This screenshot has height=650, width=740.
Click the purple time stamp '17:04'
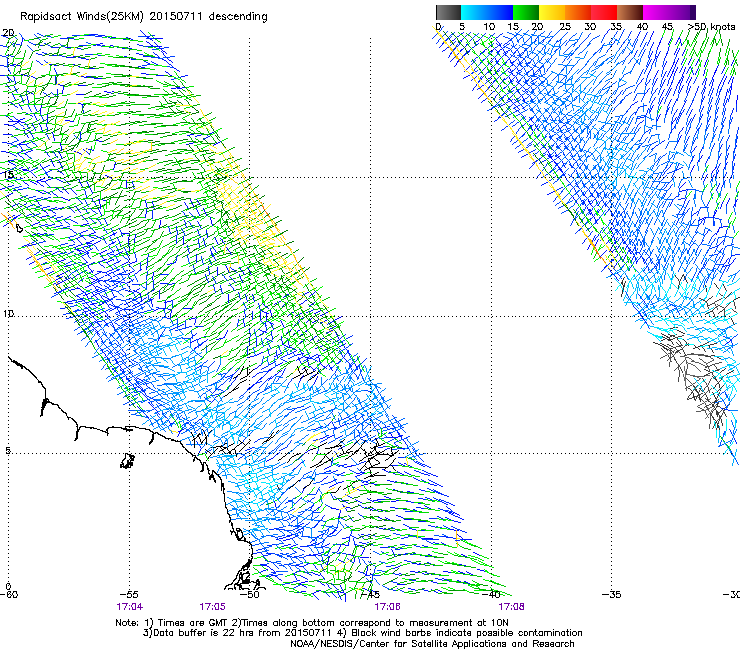(129, 607)
